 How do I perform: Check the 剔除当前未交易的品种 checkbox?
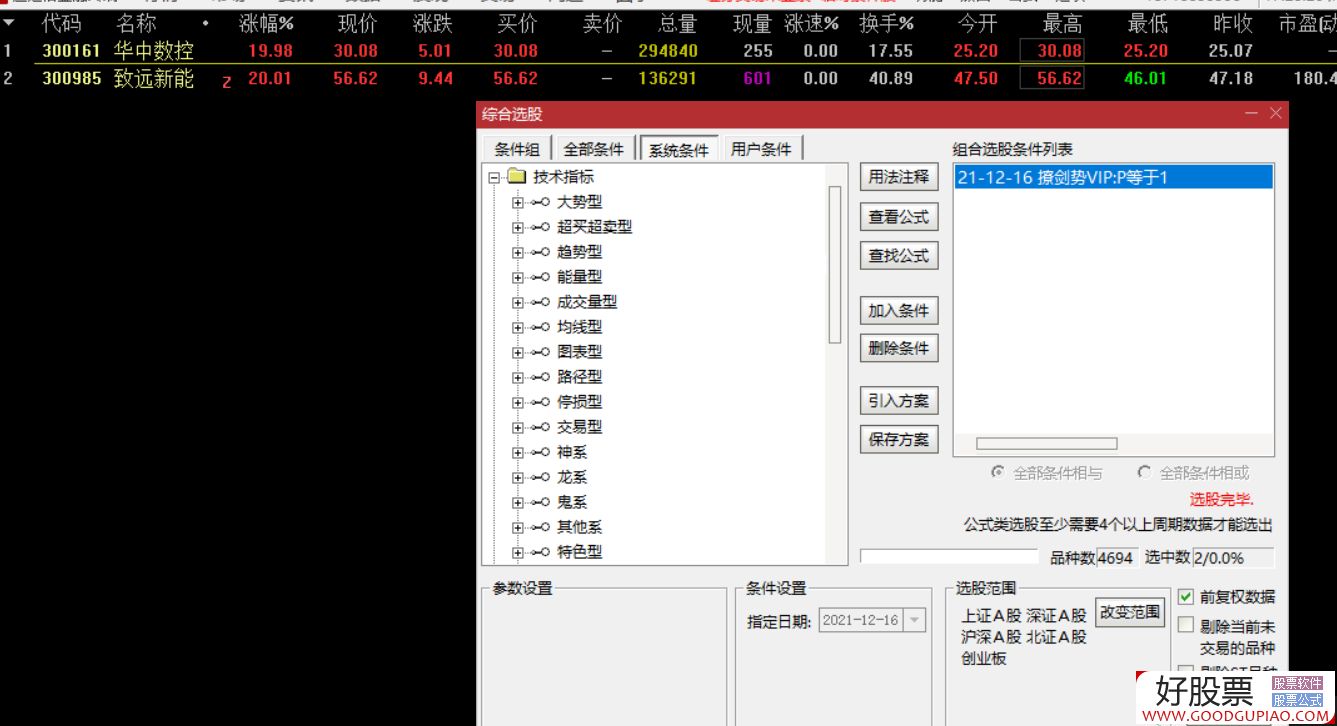[1186, 625]
